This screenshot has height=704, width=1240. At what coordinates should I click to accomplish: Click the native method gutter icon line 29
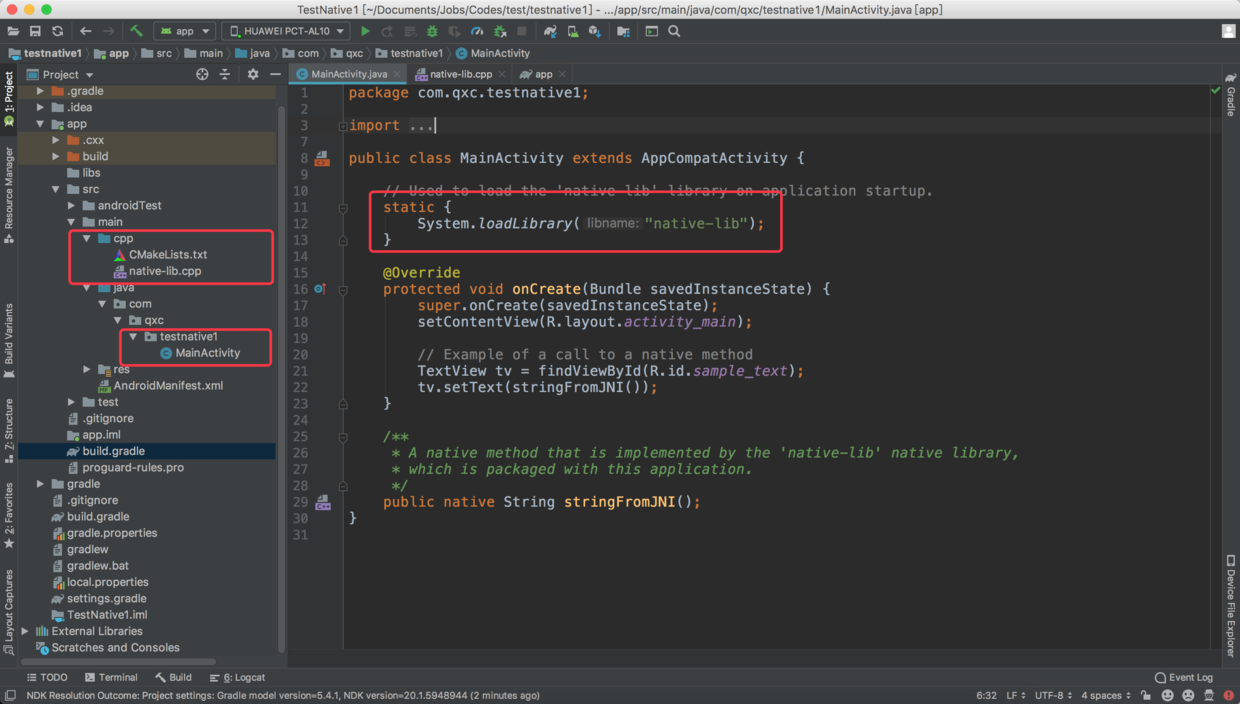322,502
